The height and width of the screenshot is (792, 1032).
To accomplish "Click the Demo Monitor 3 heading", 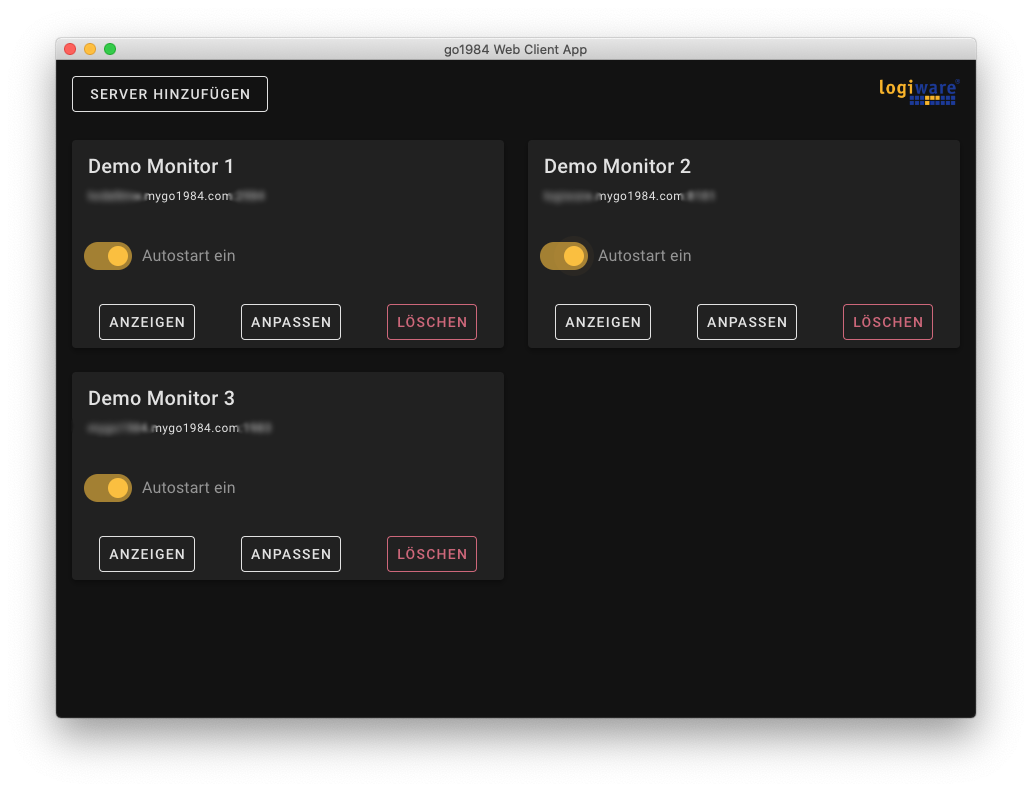I will tap(161, 398).
